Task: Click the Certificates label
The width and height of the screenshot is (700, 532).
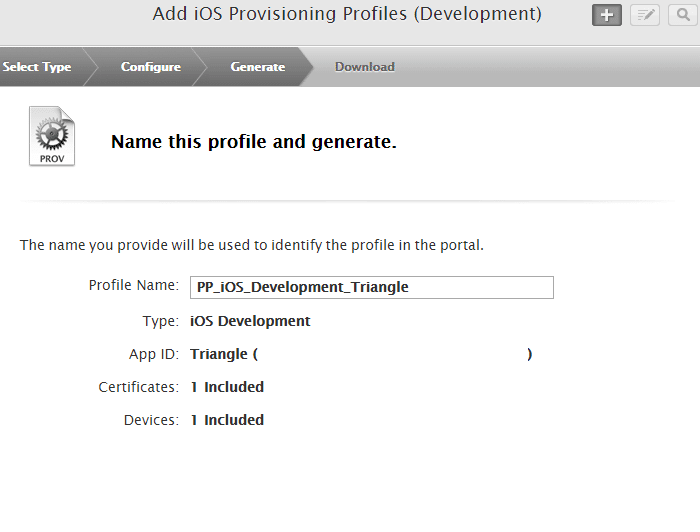Action: [138, 387]
